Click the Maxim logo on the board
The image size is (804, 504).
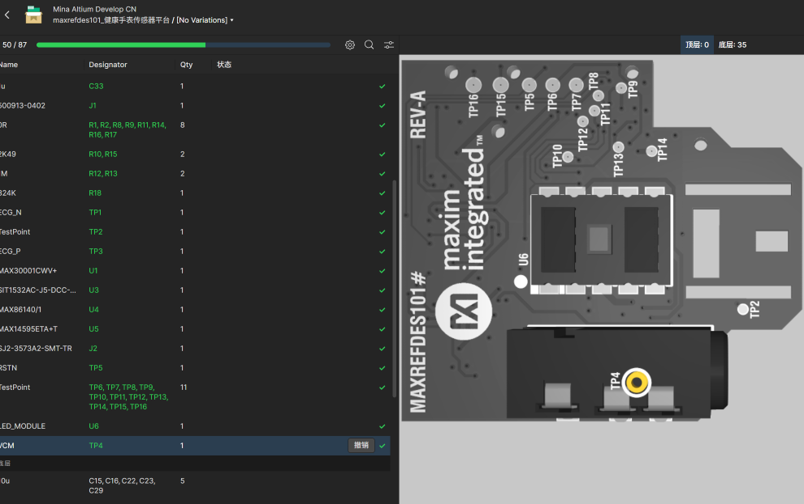point(464,311)
